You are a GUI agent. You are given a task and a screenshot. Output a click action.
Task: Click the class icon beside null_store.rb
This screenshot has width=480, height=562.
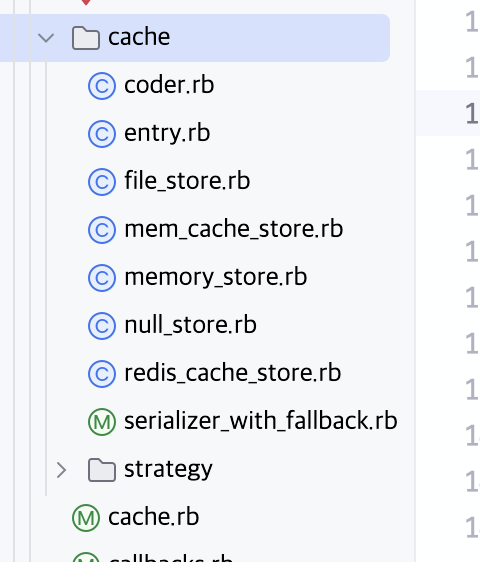coord(102,326)
